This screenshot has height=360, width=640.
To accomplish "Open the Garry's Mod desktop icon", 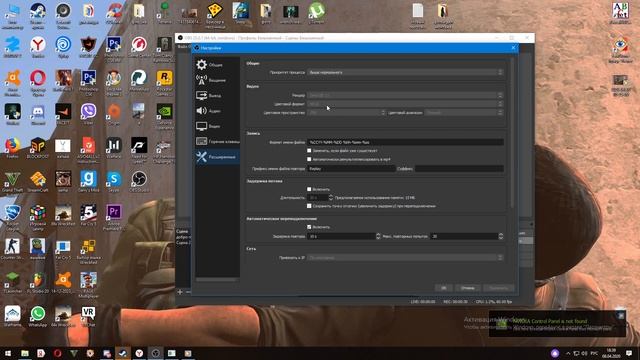I will point(88,181).
